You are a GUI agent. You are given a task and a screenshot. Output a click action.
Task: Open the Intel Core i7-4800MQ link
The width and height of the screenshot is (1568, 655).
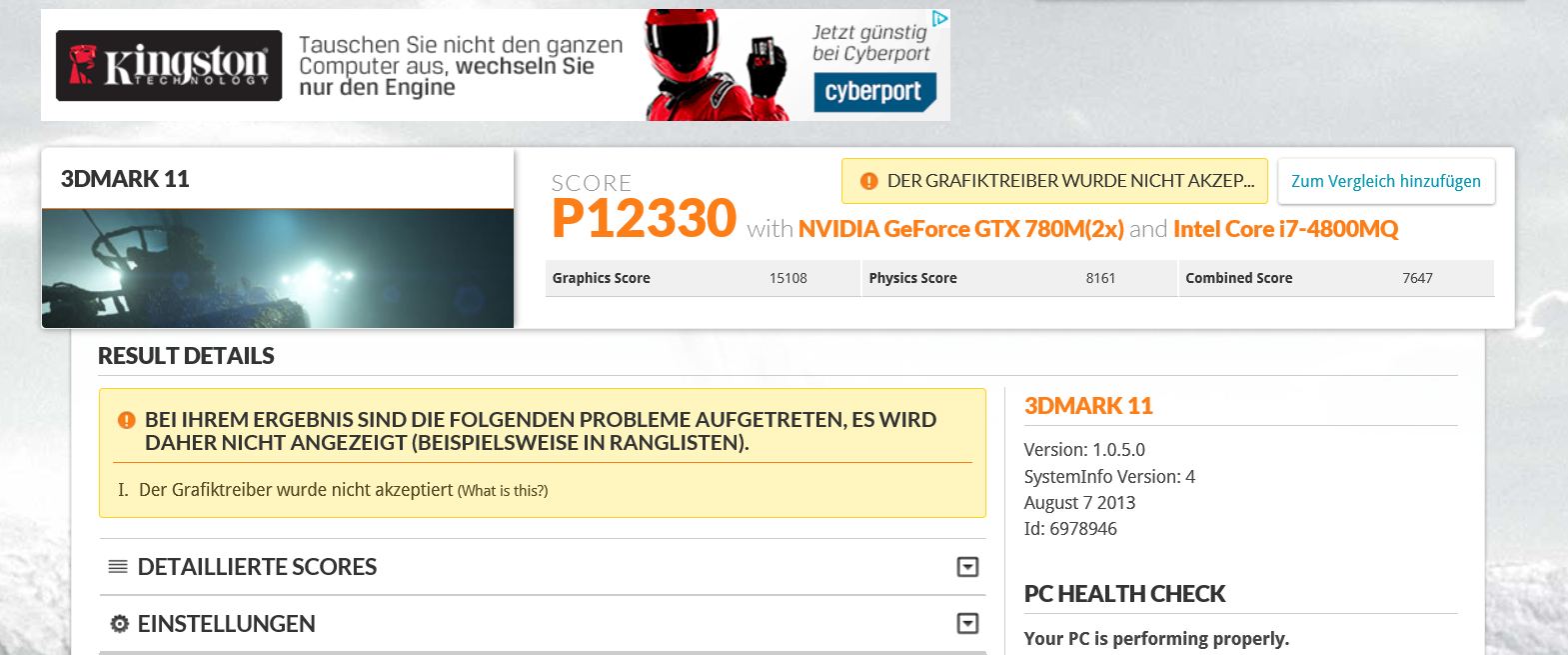(1285, 229)
